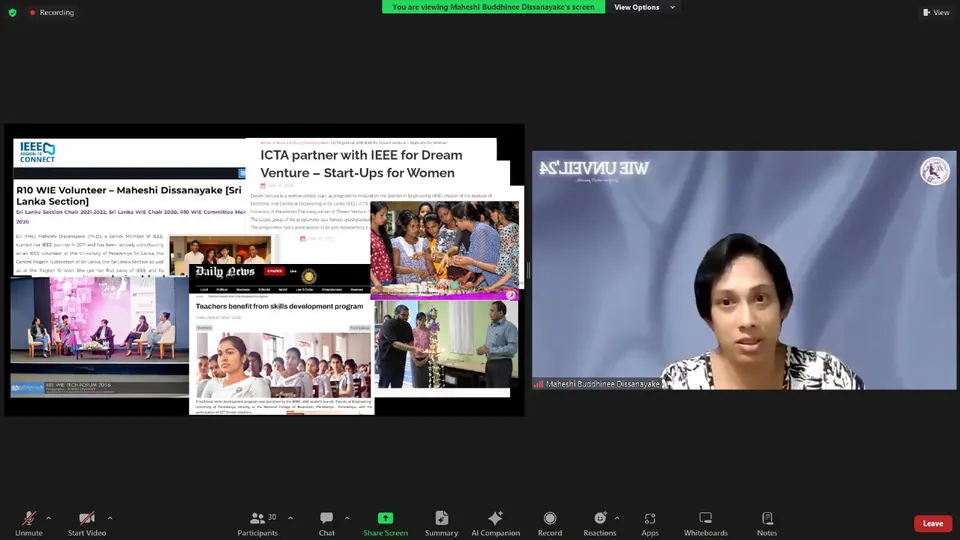The width and height of the screenshot is (960, 540).
Task: Open View Options dropdown
Action: [x=644, y=7]
